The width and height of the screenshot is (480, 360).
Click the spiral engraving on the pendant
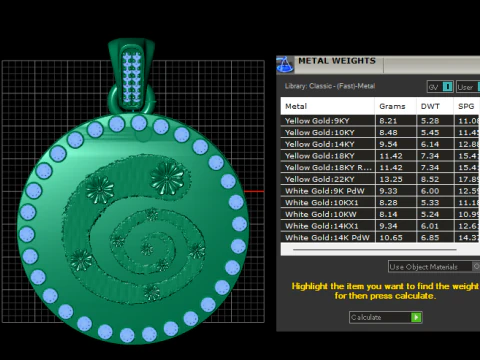pyautogui.click(x=133, y=230)
